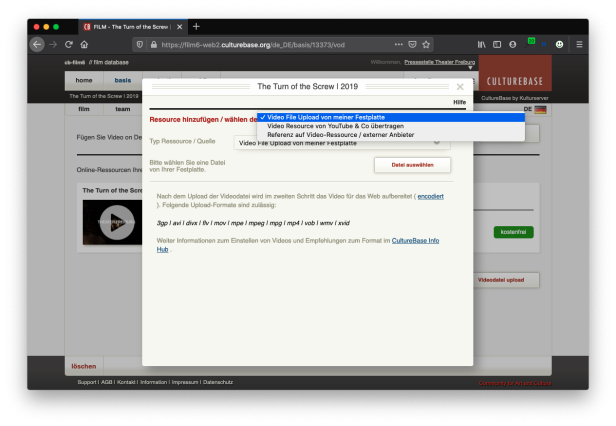Open the Hilfe help link
This screenshot has height=426, width=616.
tap(459, 102)
